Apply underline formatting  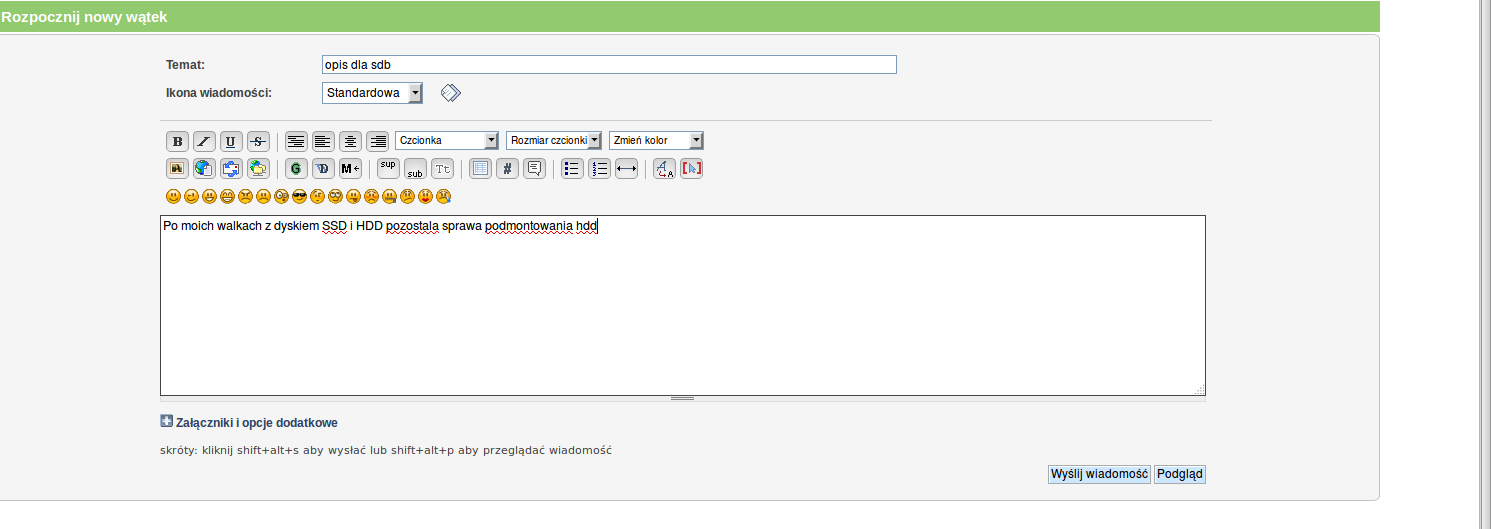(x=231, y=141)
